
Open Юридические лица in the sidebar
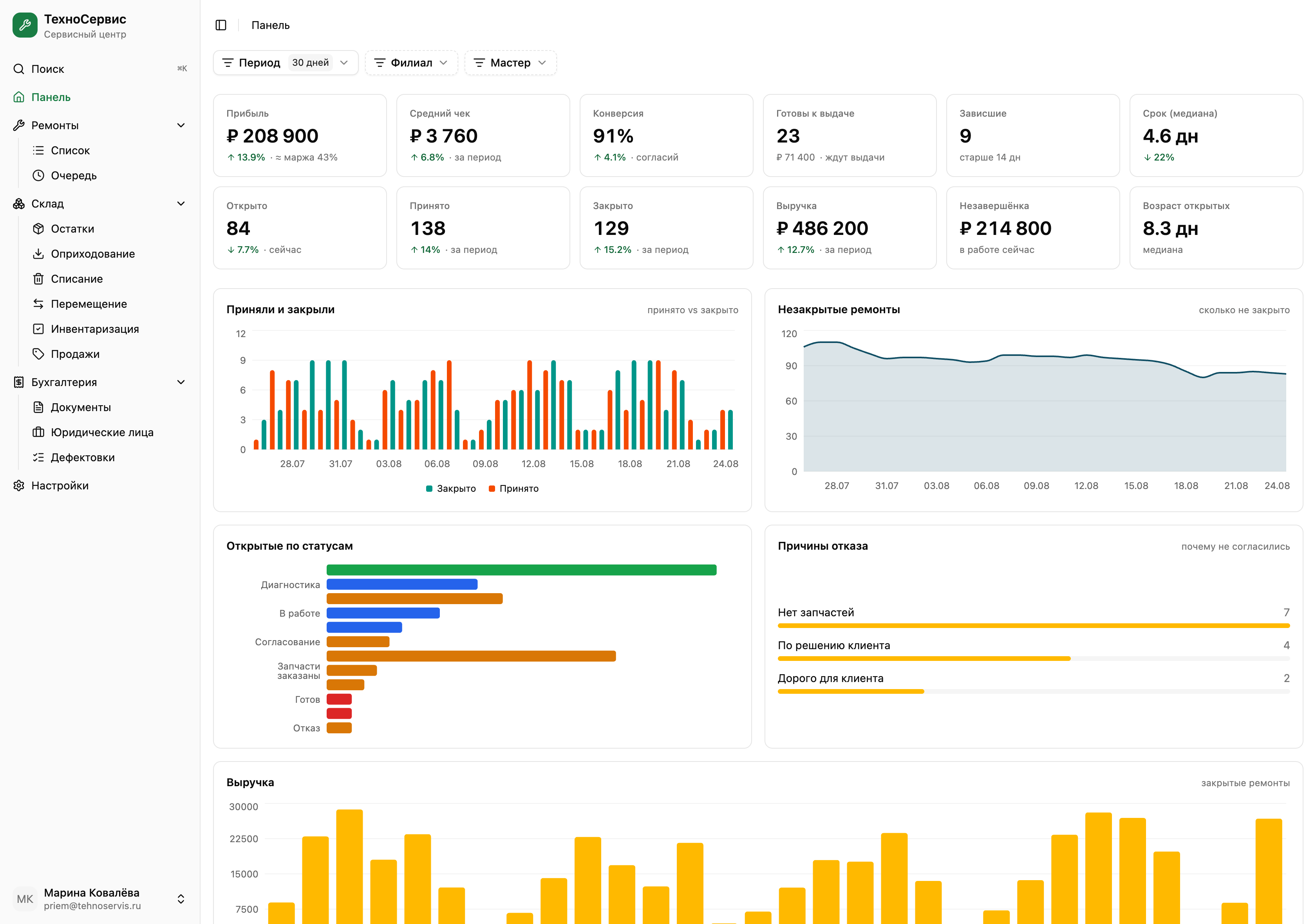[x=109, y=432]
